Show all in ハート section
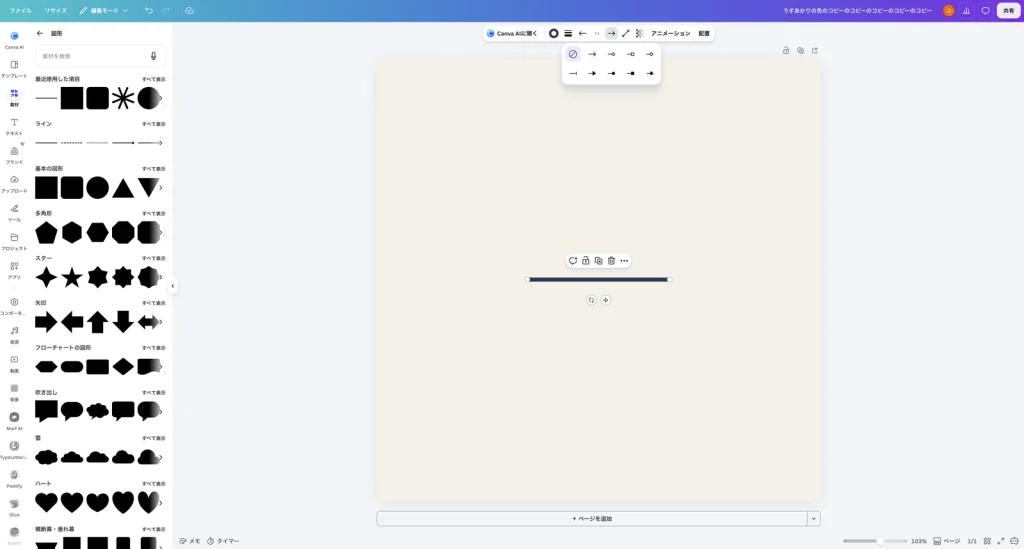The height and width of the screenshot is (549, 1024). [x=153, y=484]
